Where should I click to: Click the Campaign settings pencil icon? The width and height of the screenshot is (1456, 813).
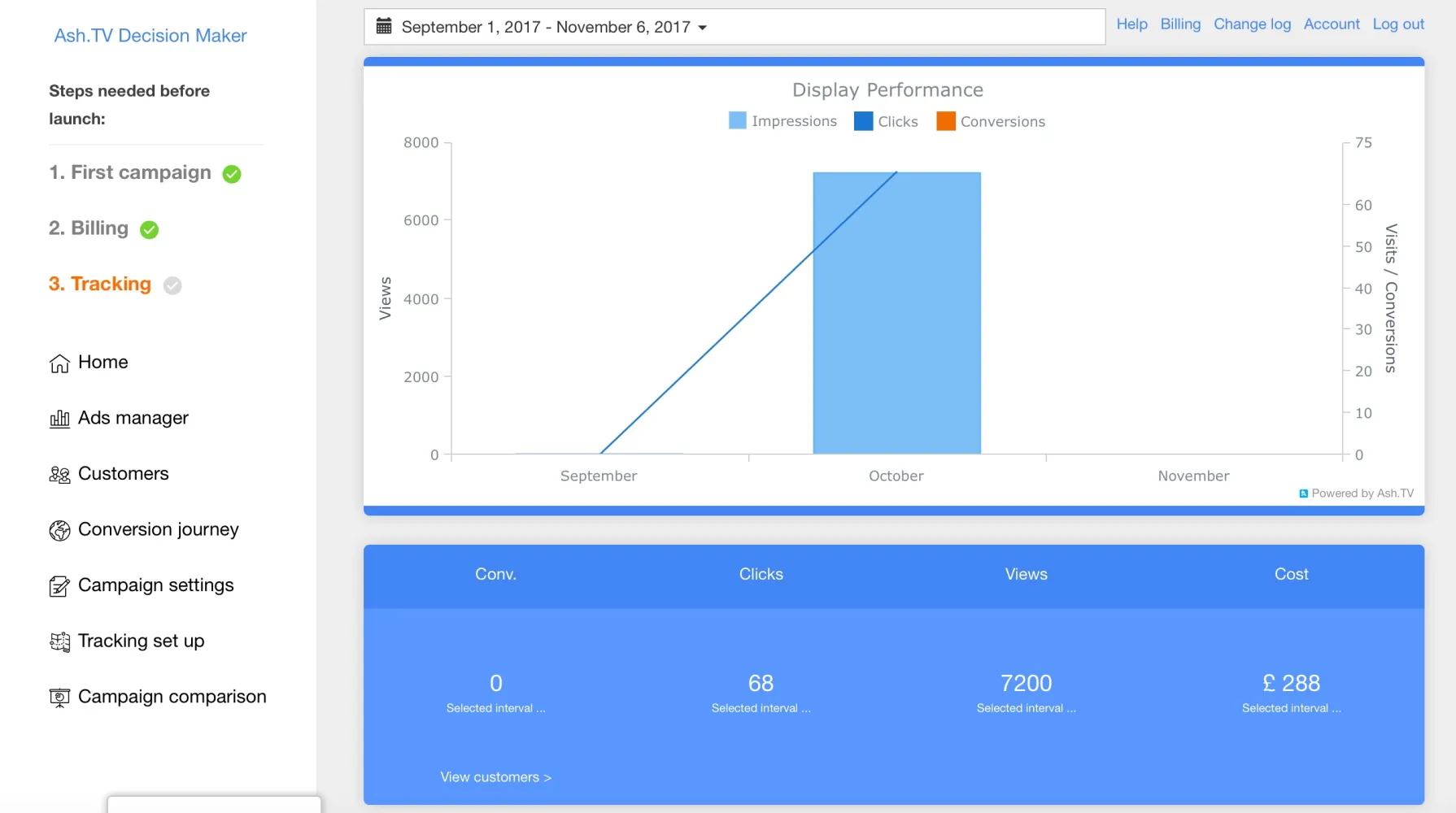tap(59, 586)
